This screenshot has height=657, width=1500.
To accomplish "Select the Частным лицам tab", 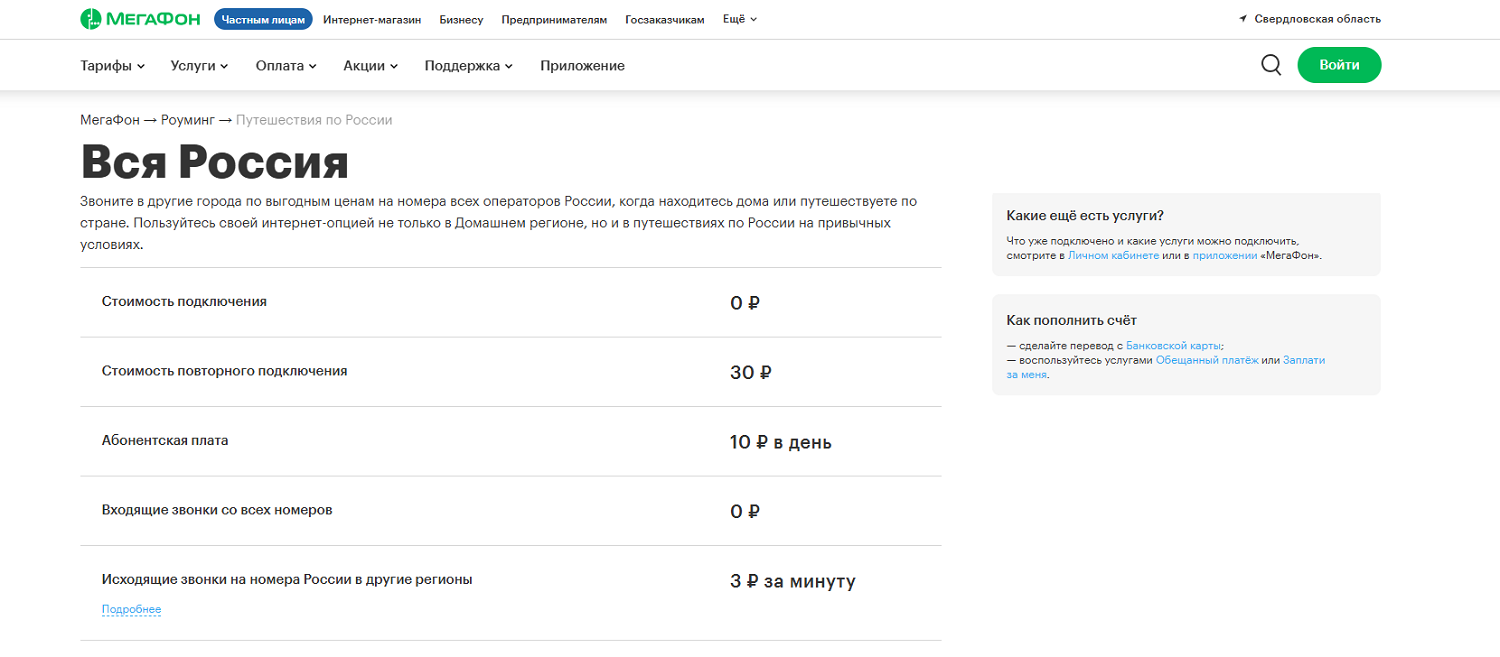I will 263,19.
